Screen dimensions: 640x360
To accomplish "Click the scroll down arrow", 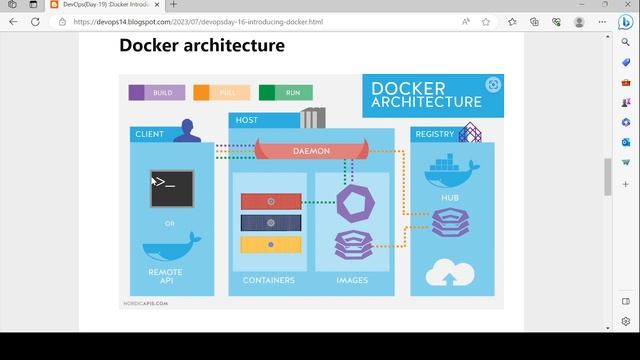I will tap(607, 328).
